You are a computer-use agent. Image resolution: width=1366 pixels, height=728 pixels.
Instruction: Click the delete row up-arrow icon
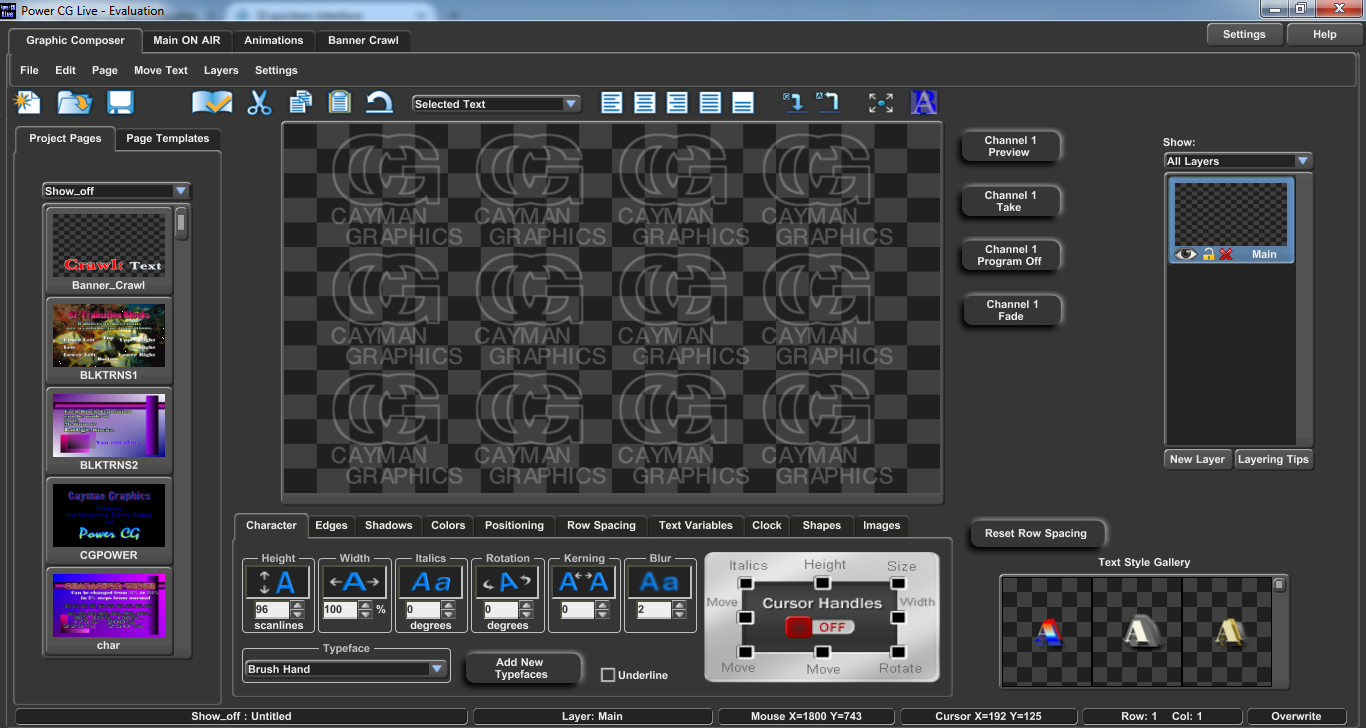[827, 102]
